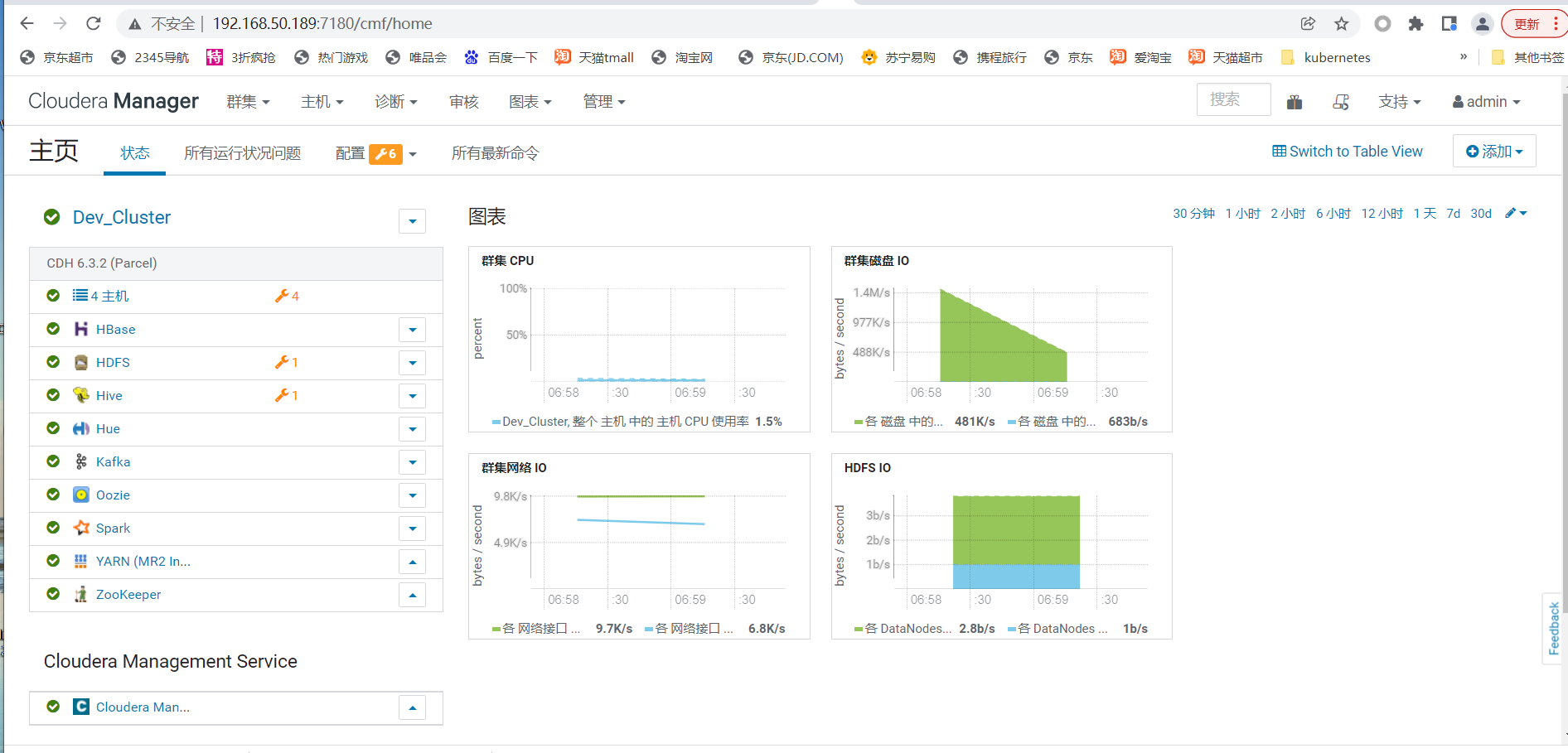Screen dimensions: 1568x753
Task: Set chart range to 12 小时
Action: tap(1382, 214)
